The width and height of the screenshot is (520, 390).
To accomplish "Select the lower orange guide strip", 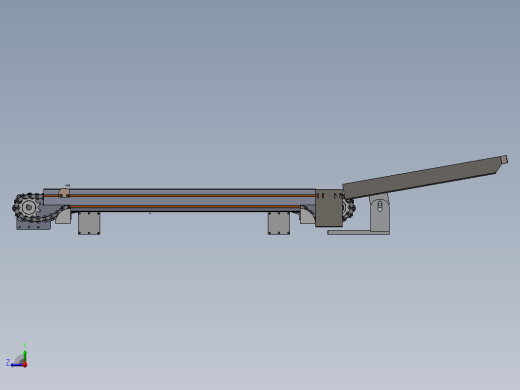I will pos(185,207).
